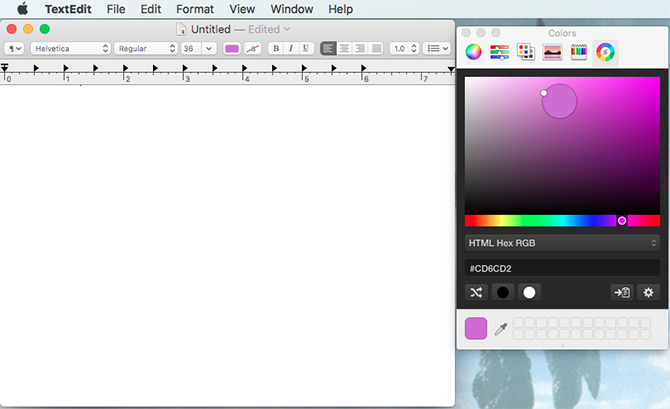Open the paragraph styles dropdown
The height and width of the screenshot is (409, 670).
(14, 48)
